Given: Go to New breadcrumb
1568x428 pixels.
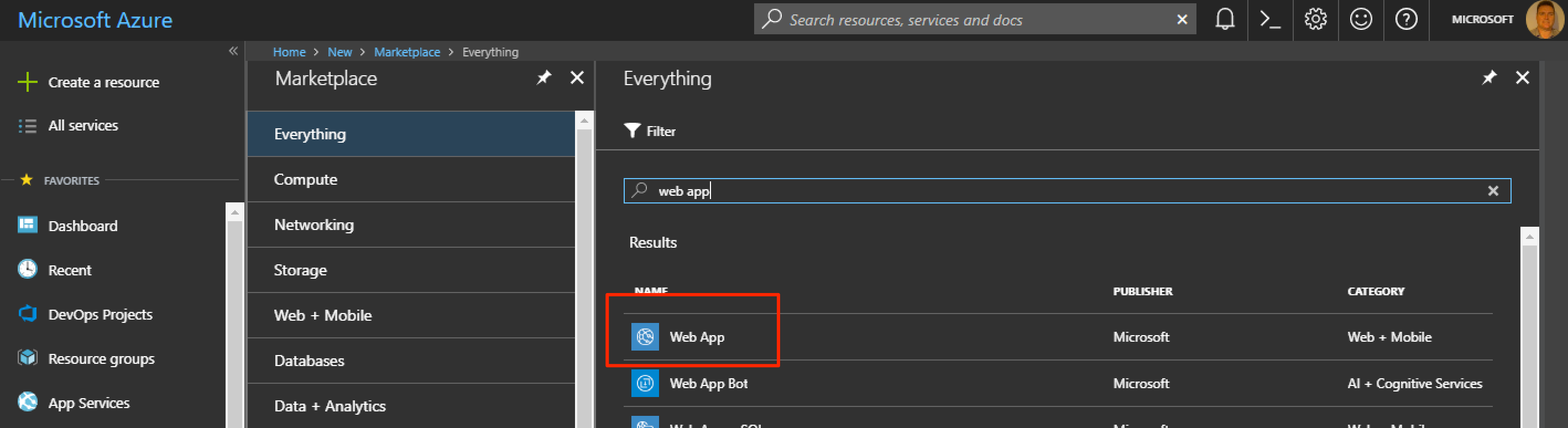Looking at the screenshot, I should (339, 53).
